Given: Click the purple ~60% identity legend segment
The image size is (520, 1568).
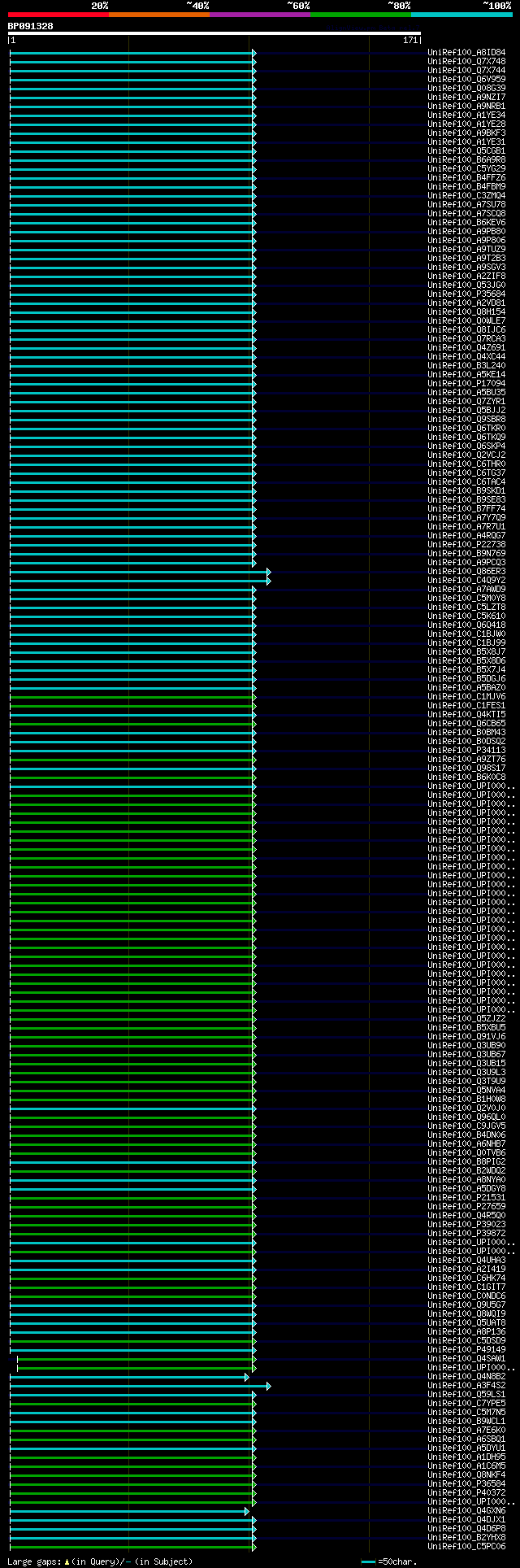Looking at the screenshot, I should click(260, 14).
